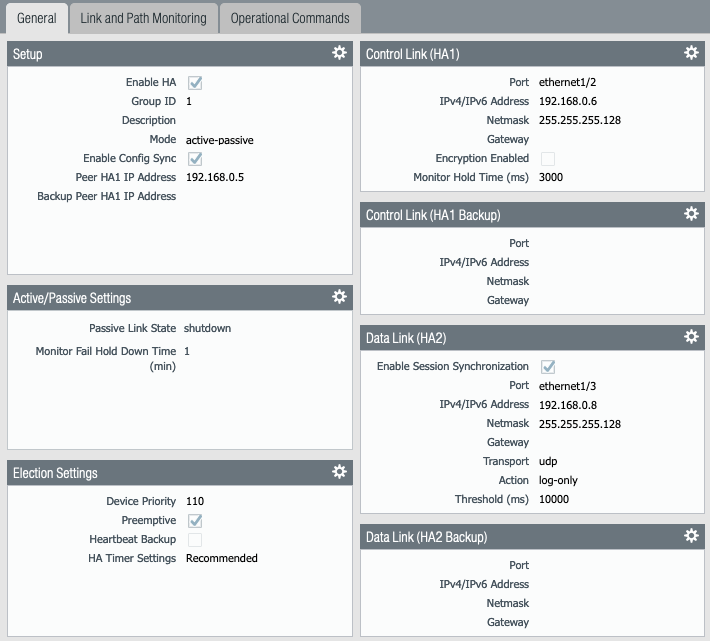Click the Peer HA1 IP Address value 192.168.0.5
Viewport: 710px width, 641px height.
pyautogui.click(x=215, y=177)
